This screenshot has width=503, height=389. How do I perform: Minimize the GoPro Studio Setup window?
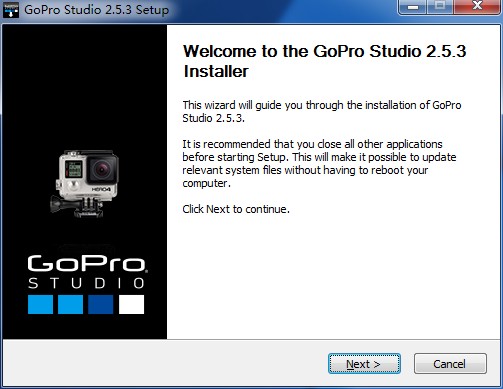coord(413,7)
